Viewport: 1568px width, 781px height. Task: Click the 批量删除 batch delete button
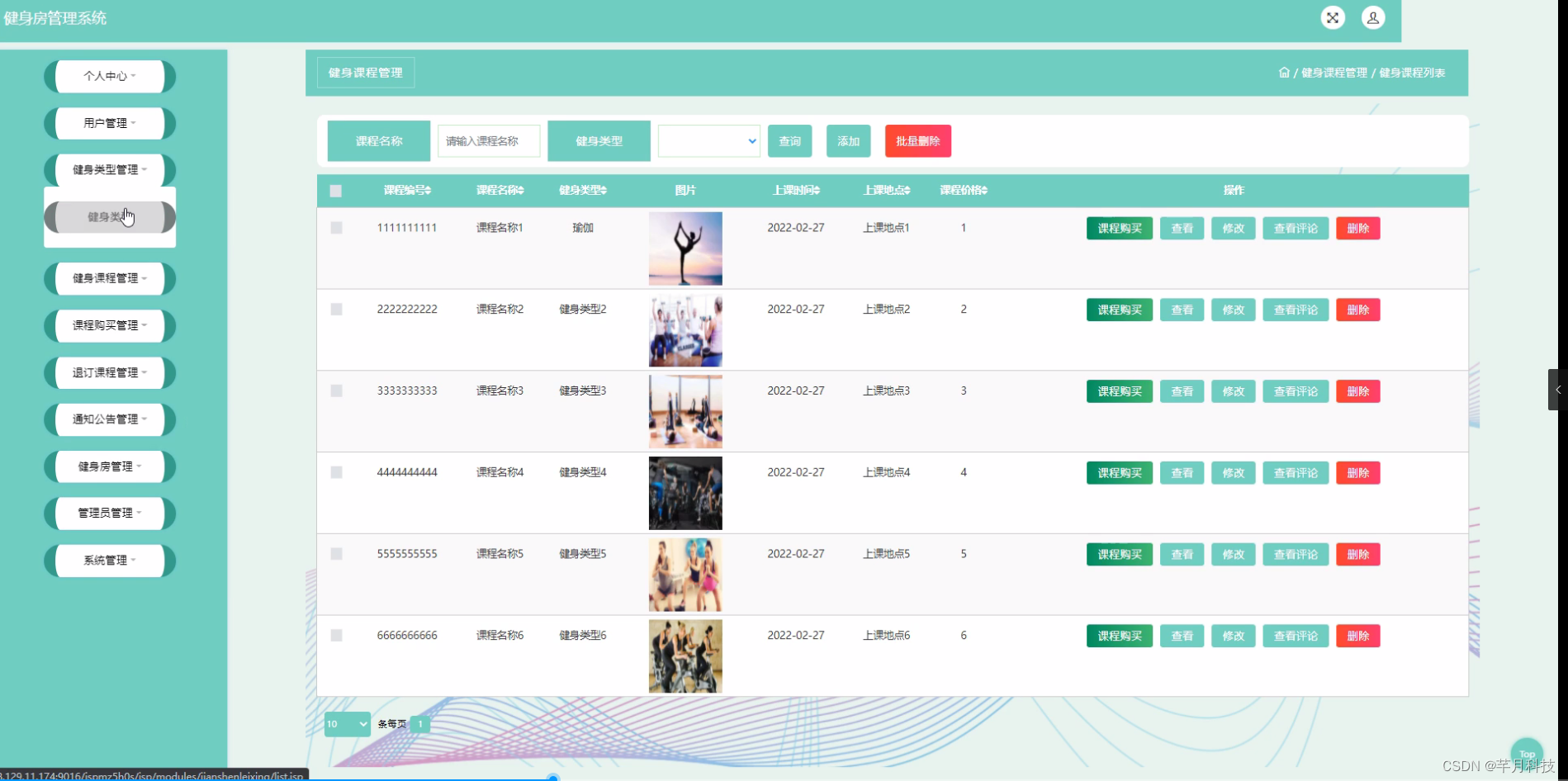(x=917, y=141)
